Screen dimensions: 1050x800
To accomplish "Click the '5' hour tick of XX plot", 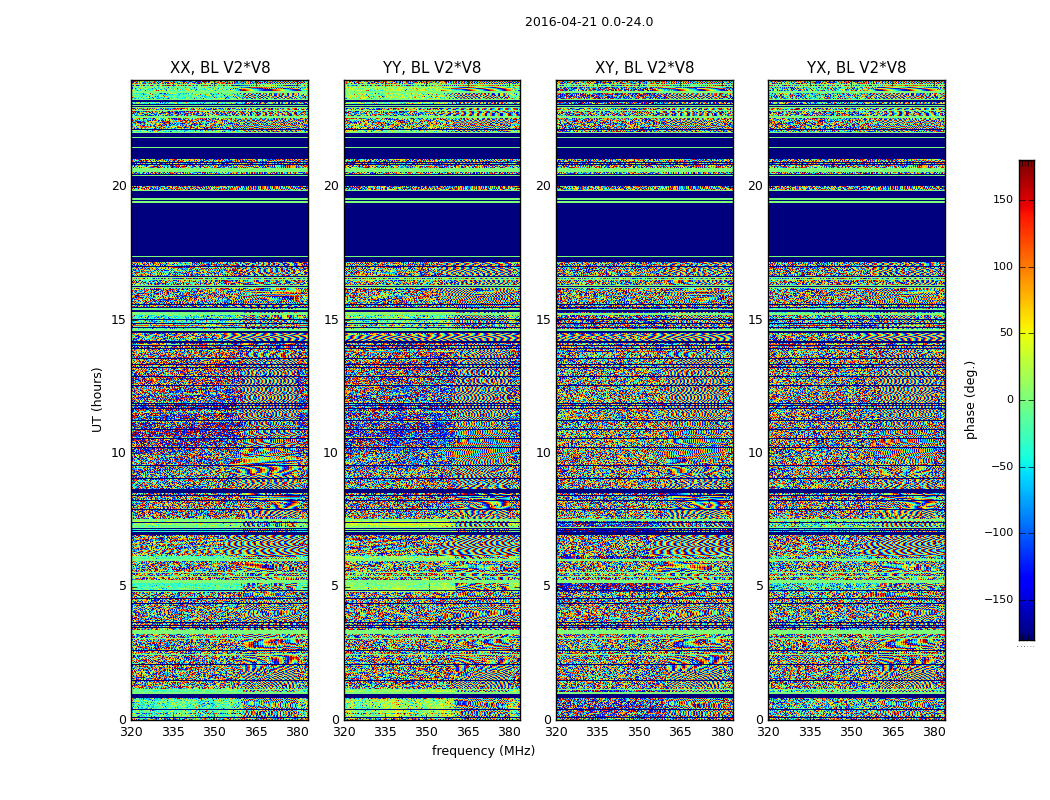I will click(x=123, y=586).
